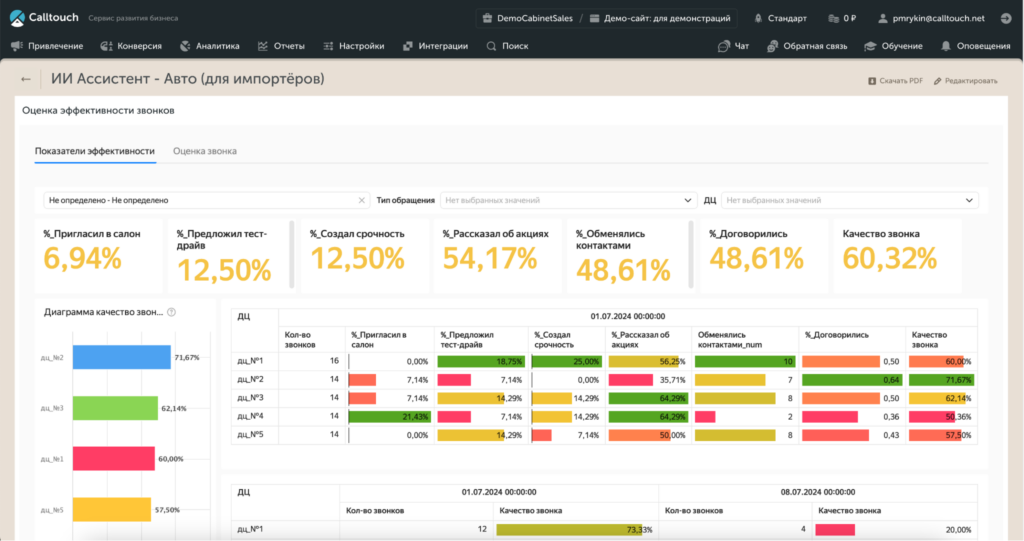Image resolution: width=1024 pixels, height=541 pixels.
Task: Click the Не определено date range field
Action: click(x=200, y=200)
